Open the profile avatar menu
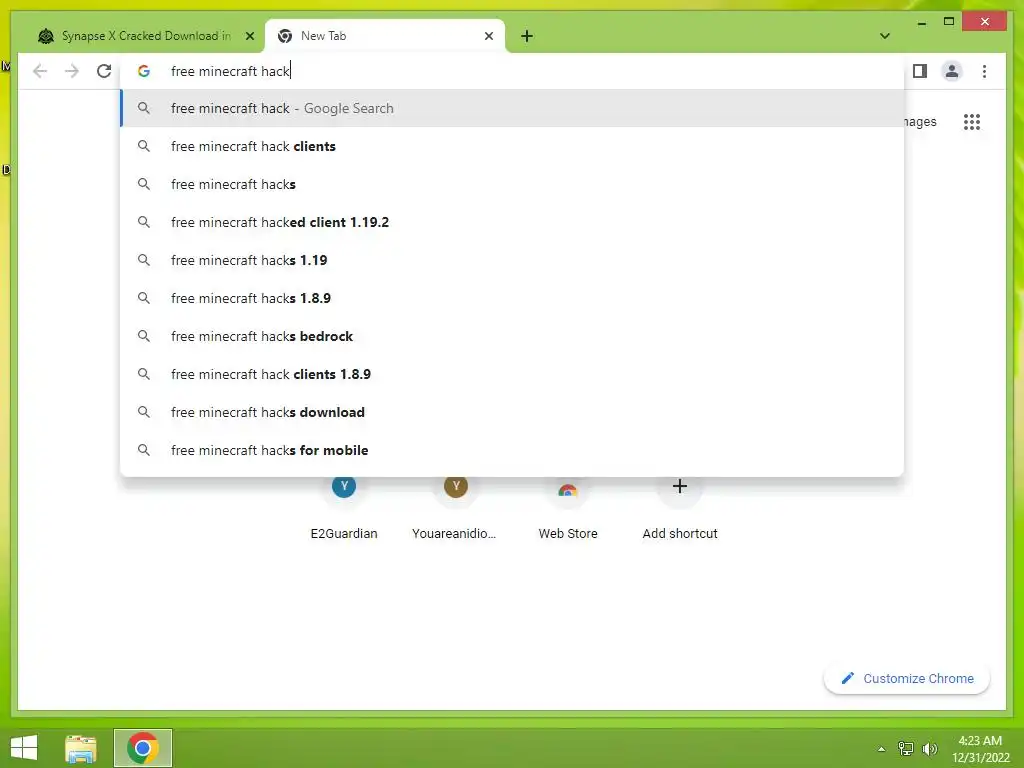Viewport: 1024px width, 768px height. point(952,71)
